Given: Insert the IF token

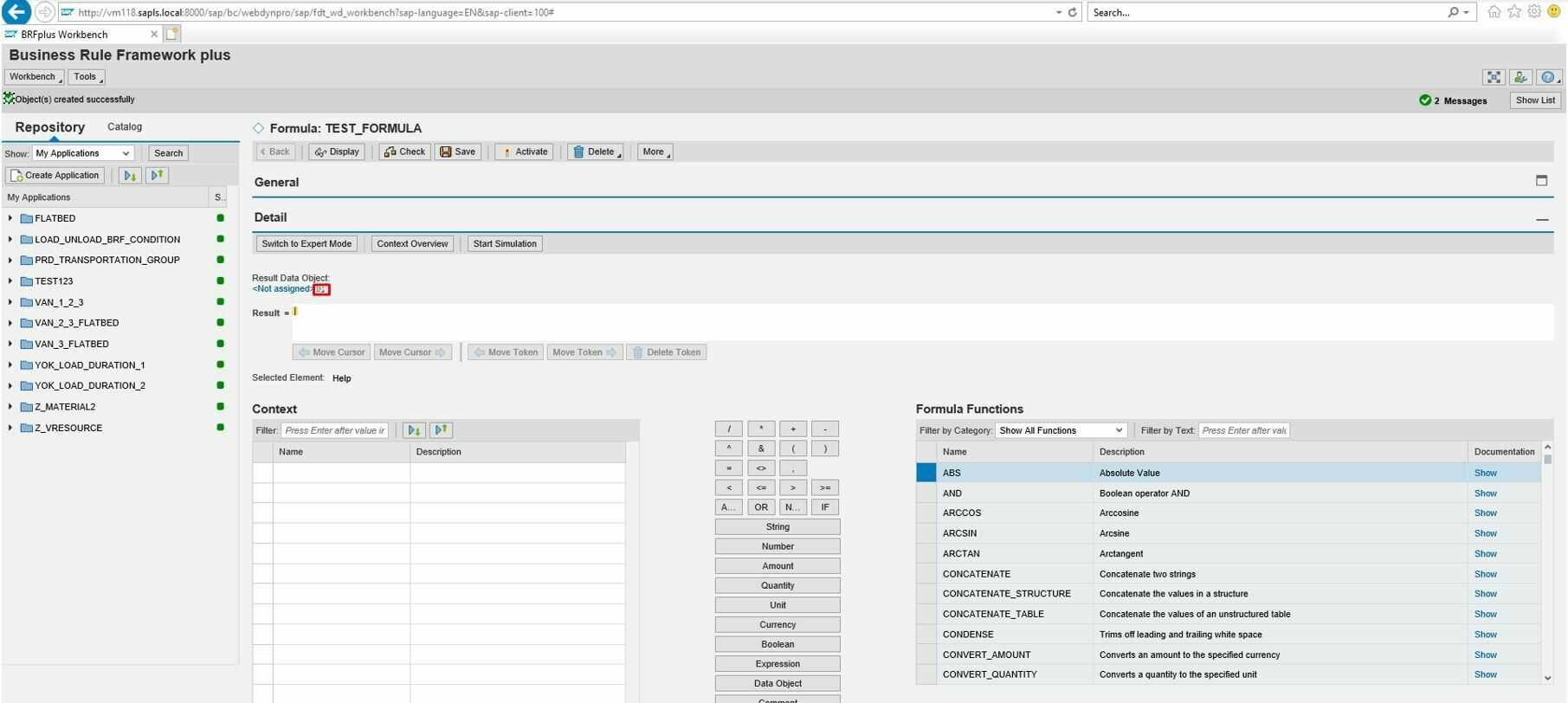Looking at the screenshot, I should coord(825,507).
